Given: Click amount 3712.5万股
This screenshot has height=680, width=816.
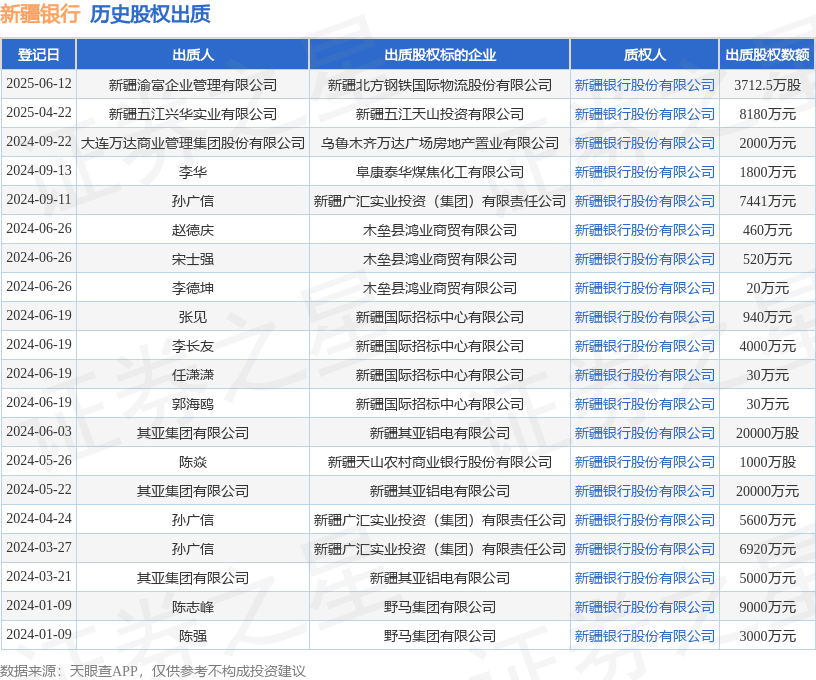Looking at the screenshot, I should 768,85.
